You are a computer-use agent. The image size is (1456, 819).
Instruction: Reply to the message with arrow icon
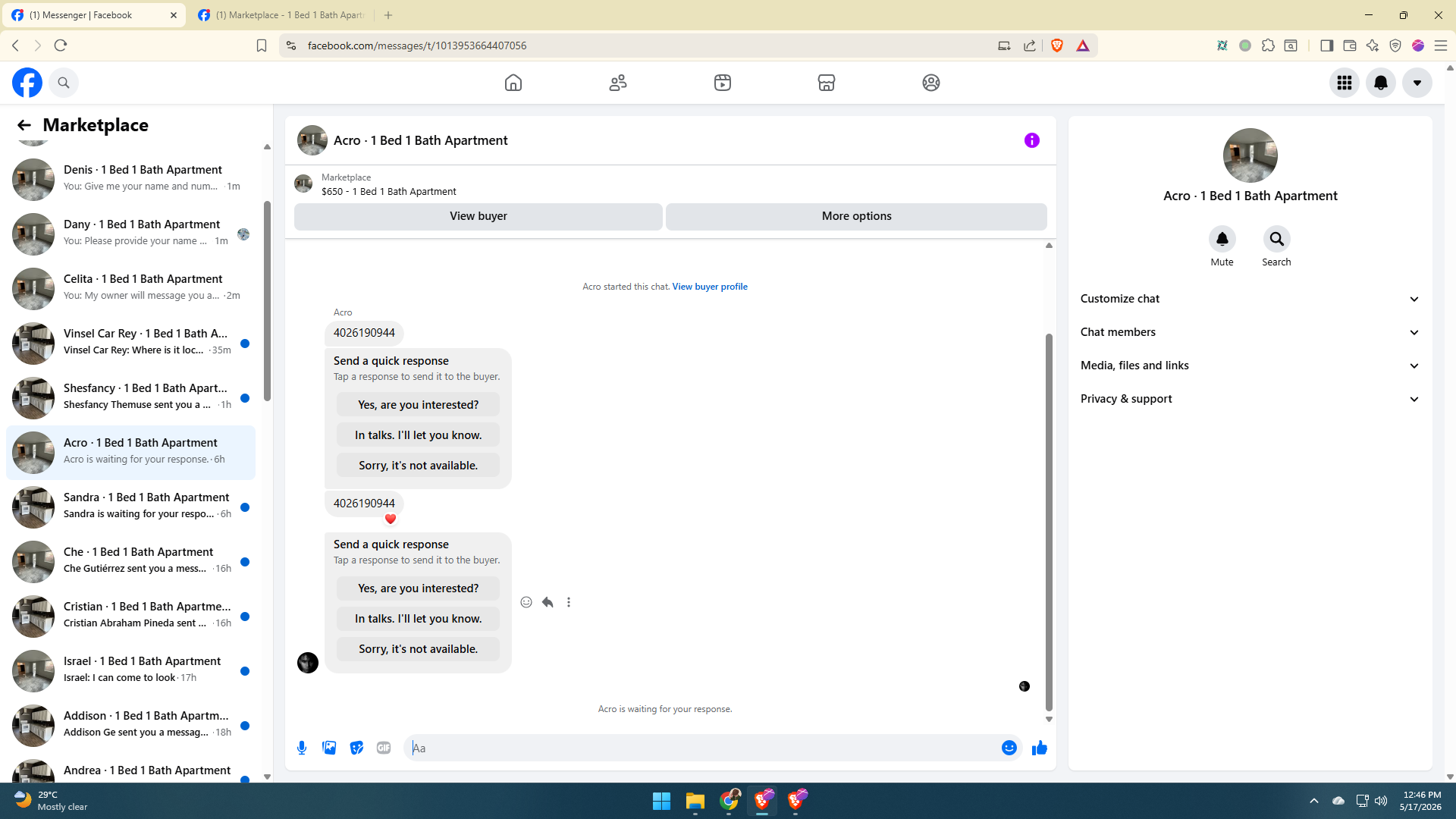(548, 602)
